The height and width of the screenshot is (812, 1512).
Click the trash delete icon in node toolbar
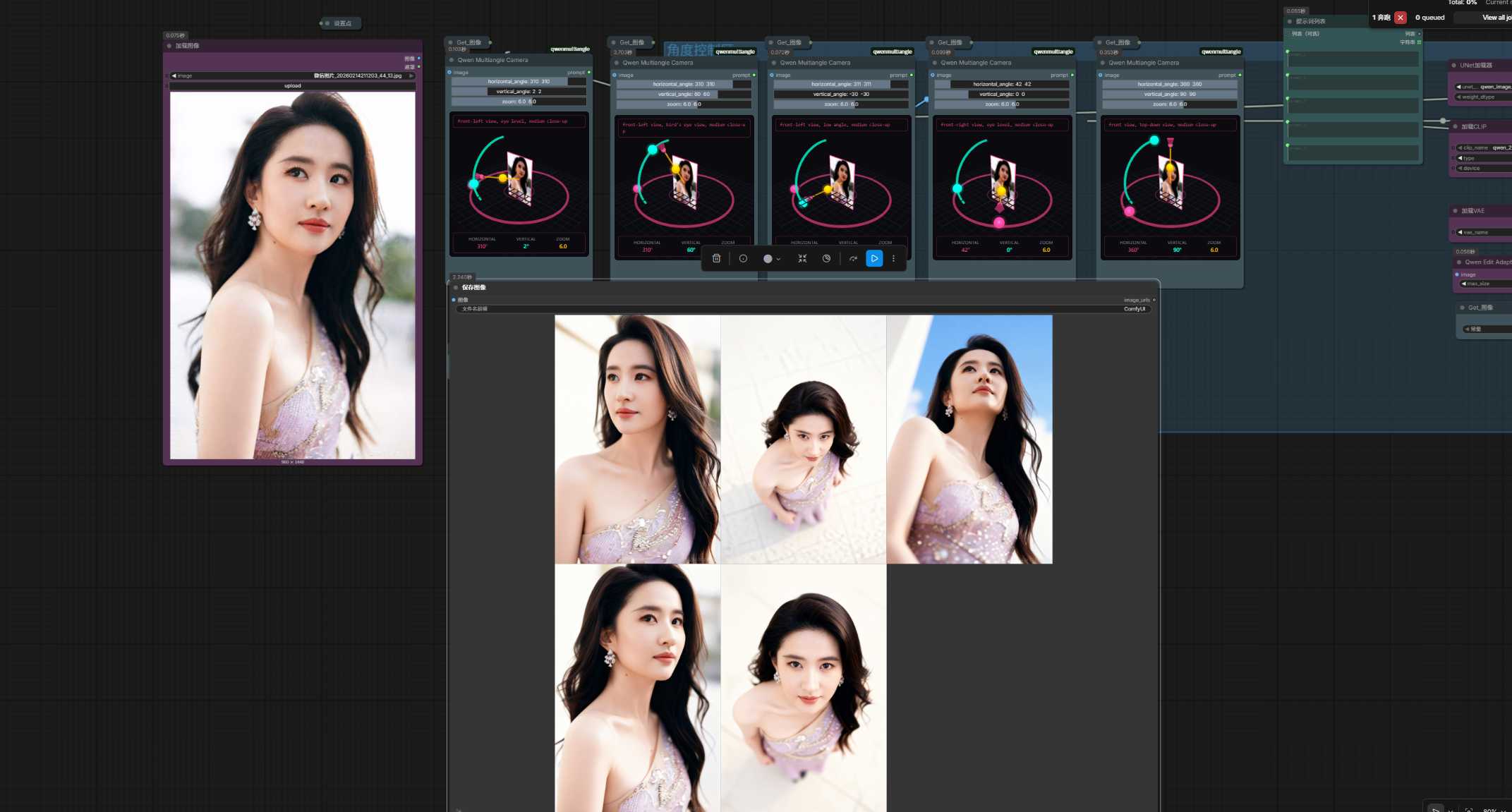coord(716,259)
